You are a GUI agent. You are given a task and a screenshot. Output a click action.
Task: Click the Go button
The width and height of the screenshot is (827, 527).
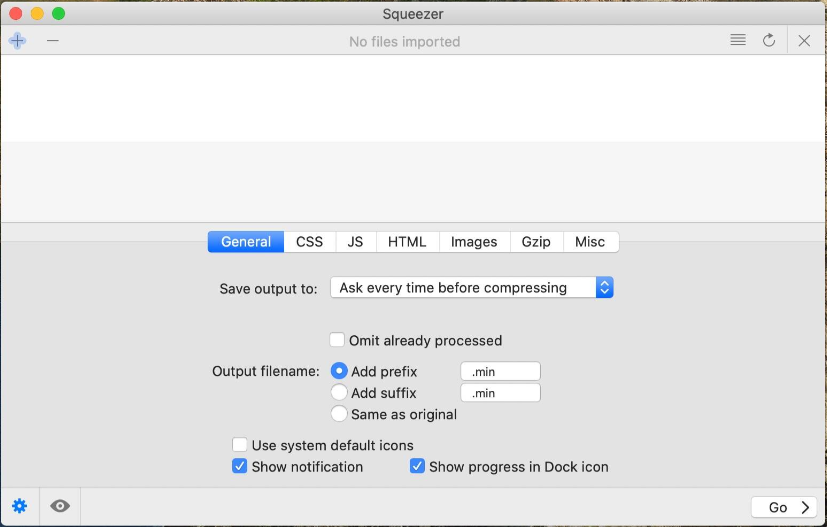[x=784, y=507]
